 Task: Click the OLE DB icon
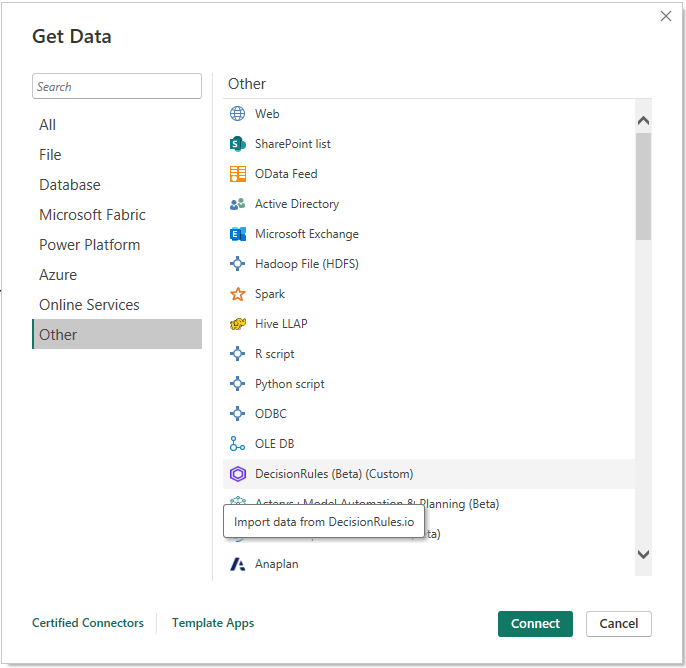[x=237, y=444]
